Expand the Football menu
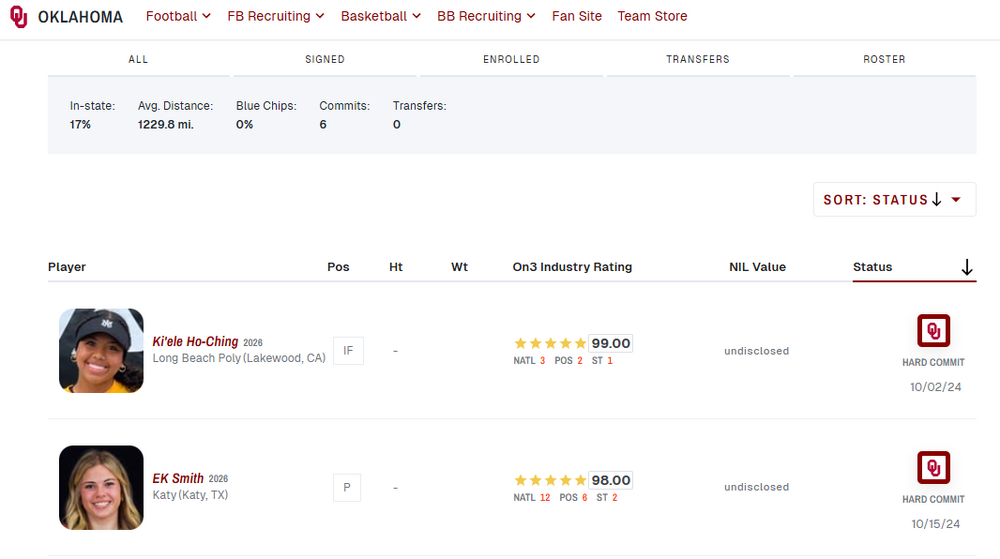The width and height of the screenshot is (1000, 559). pos(178,17)
